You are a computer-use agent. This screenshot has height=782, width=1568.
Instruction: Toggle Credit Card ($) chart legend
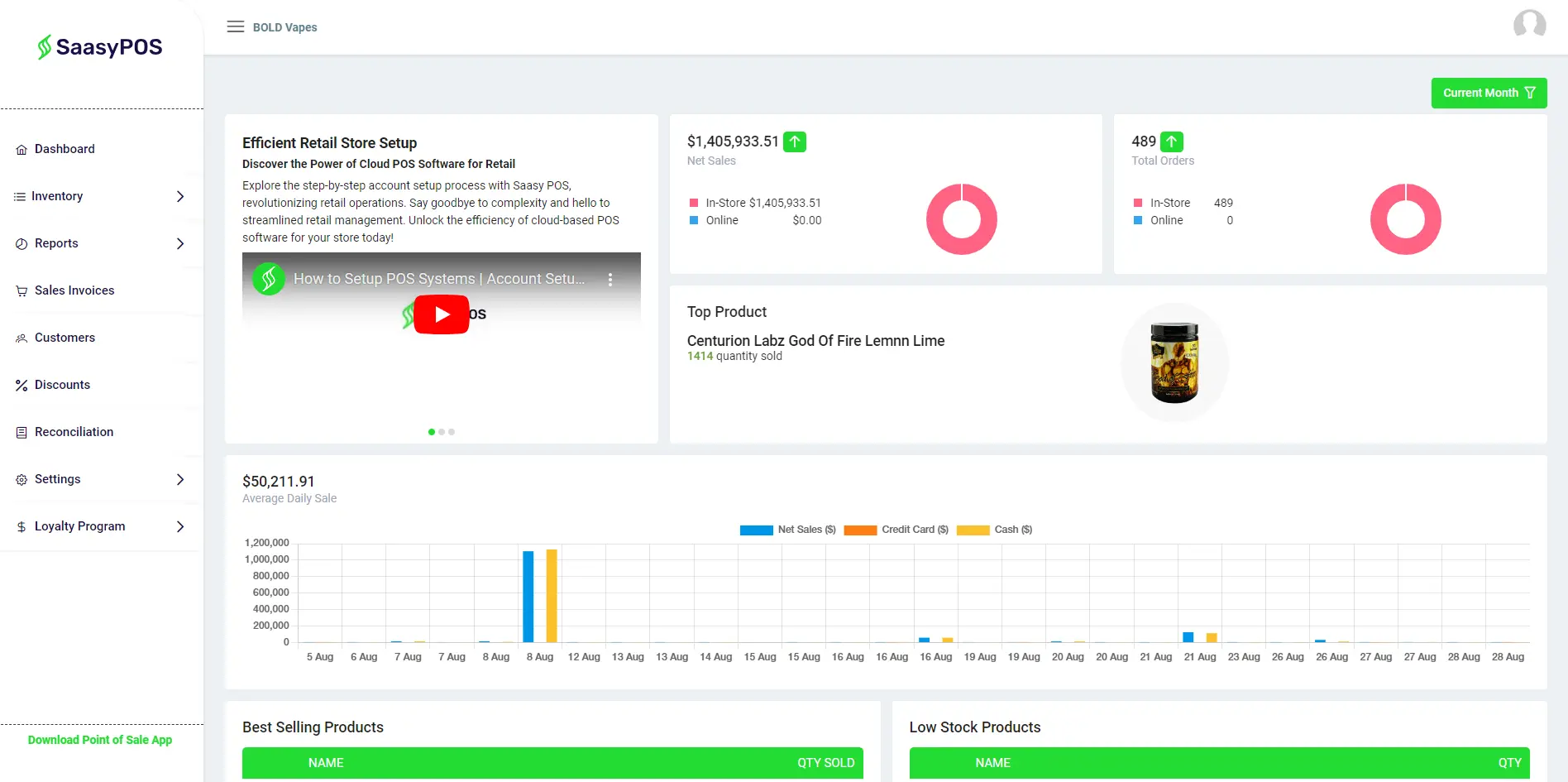pos(896,530)
